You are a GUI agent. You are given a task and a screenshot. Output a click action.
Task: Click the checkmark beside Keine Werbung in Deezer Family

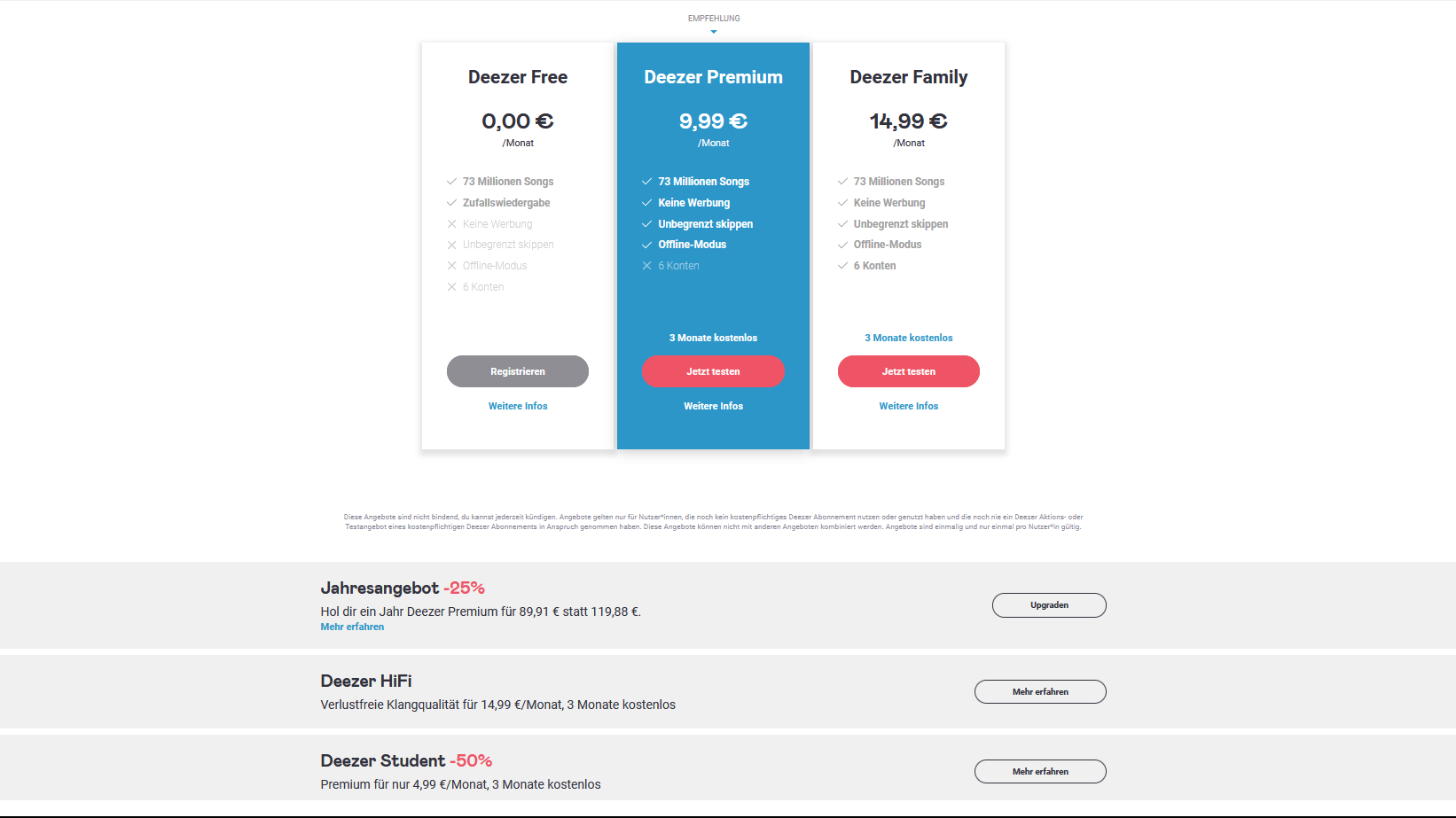pyautogui.click(x=842, y=203)
